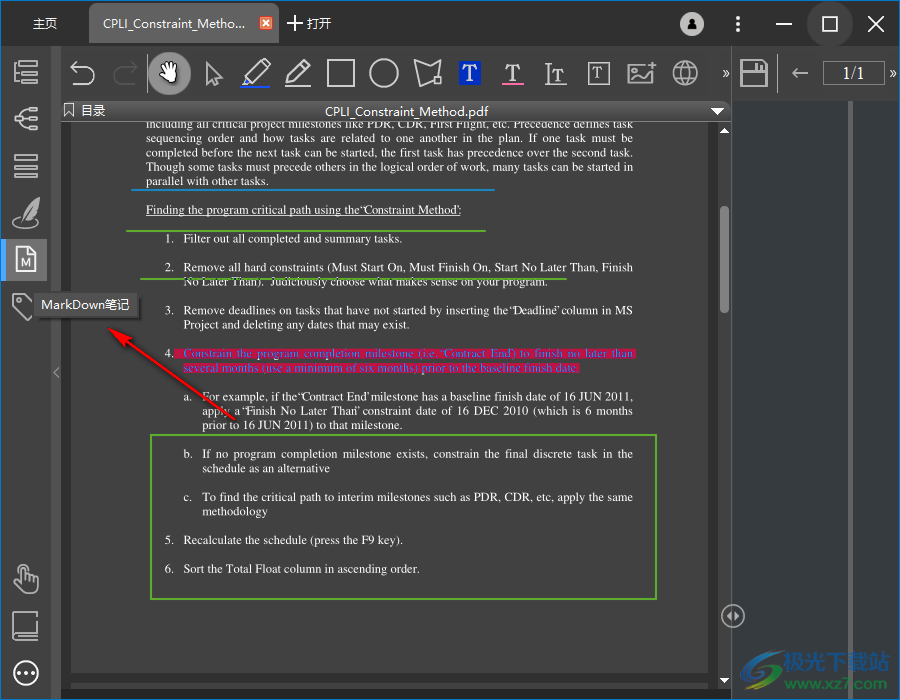
Task: Click the highlighted item 4 text
Action: [x=405, y=360]
